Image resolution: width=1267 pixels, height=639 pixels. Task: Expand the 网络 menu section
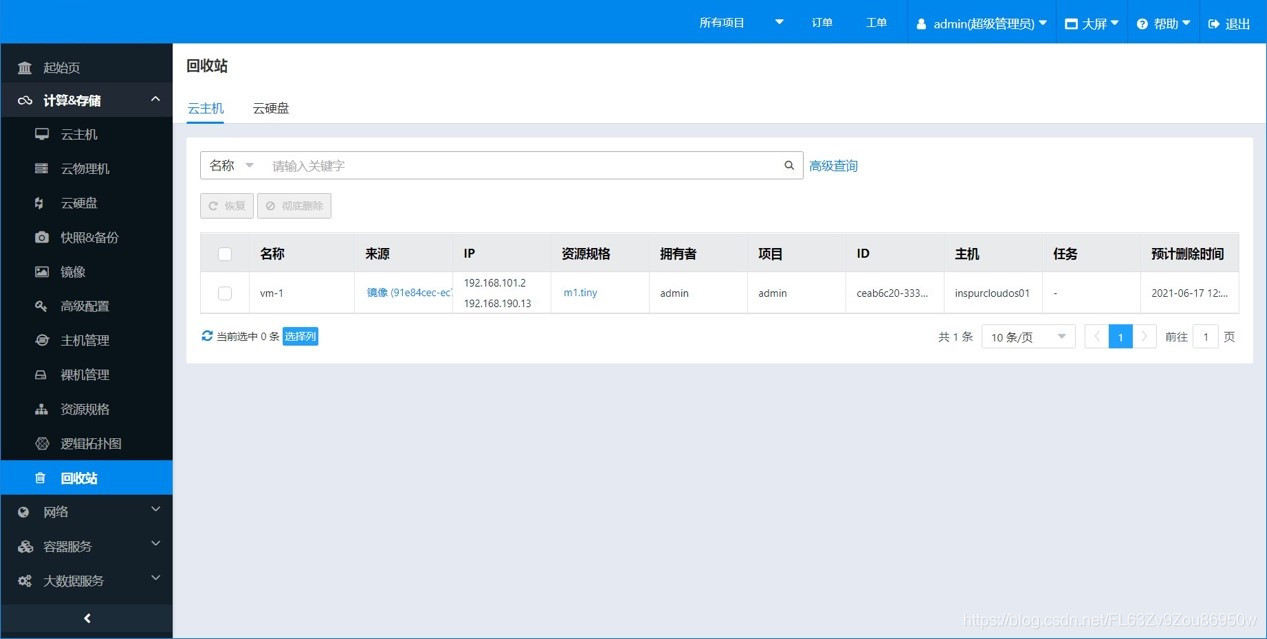click(155, 510)
